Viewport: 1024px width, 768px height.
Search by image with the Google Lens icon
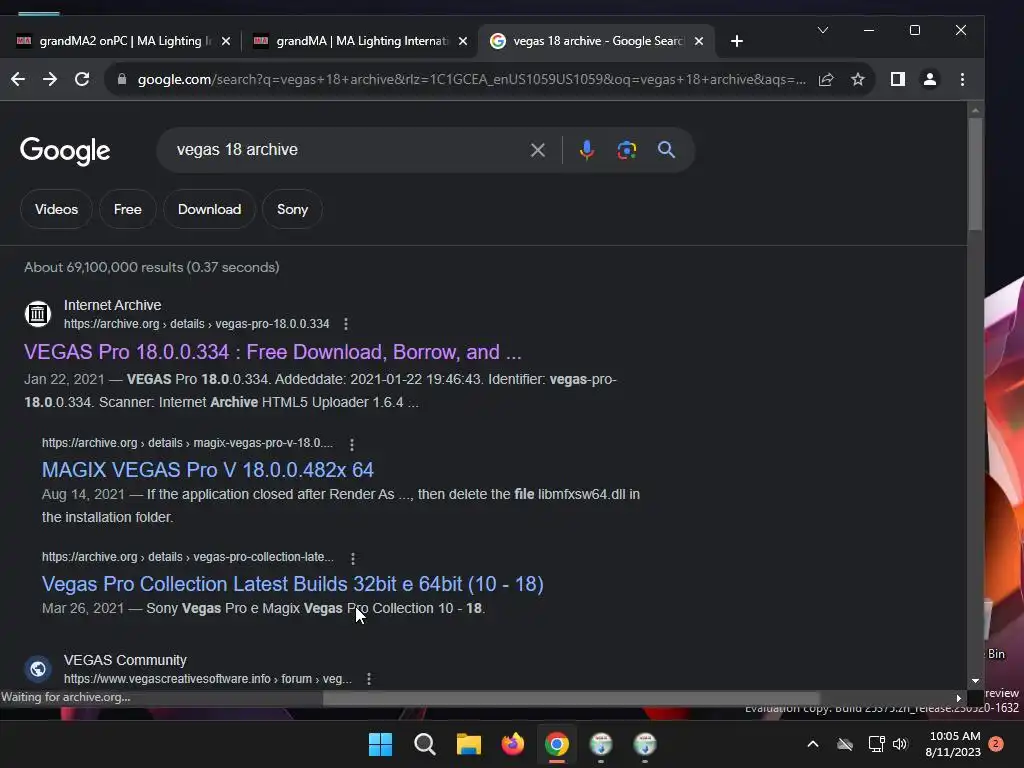626,150
